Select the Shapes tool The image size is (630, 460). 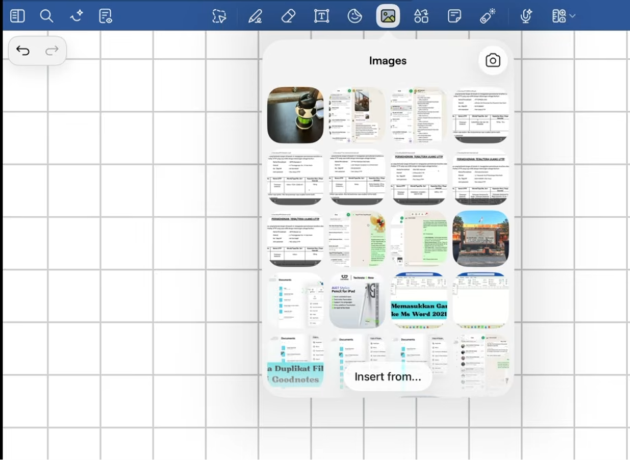point(421,16)
